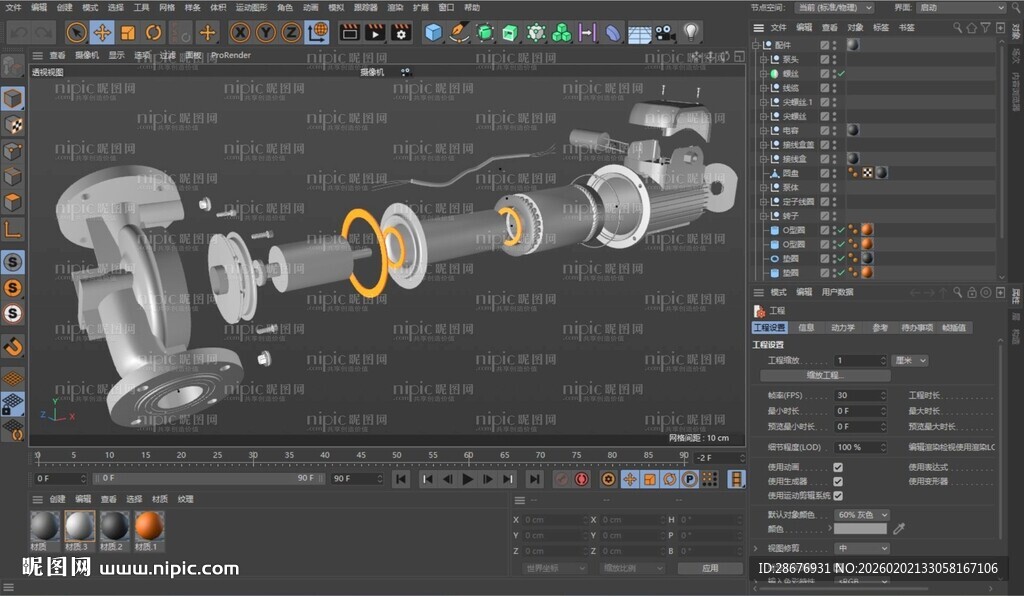Uncheck the 使用动画 checkbox
The width and height of the screenshot is (1024, 596).
(838, 466)
